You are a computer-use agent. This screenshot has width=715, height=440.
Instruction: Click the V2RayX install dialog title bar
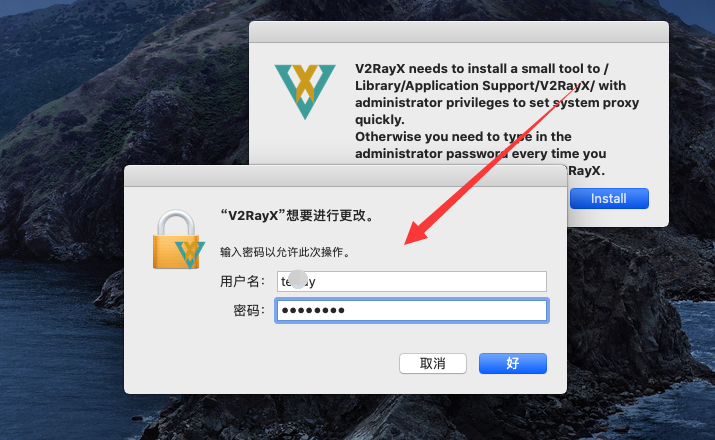point(459,32)
